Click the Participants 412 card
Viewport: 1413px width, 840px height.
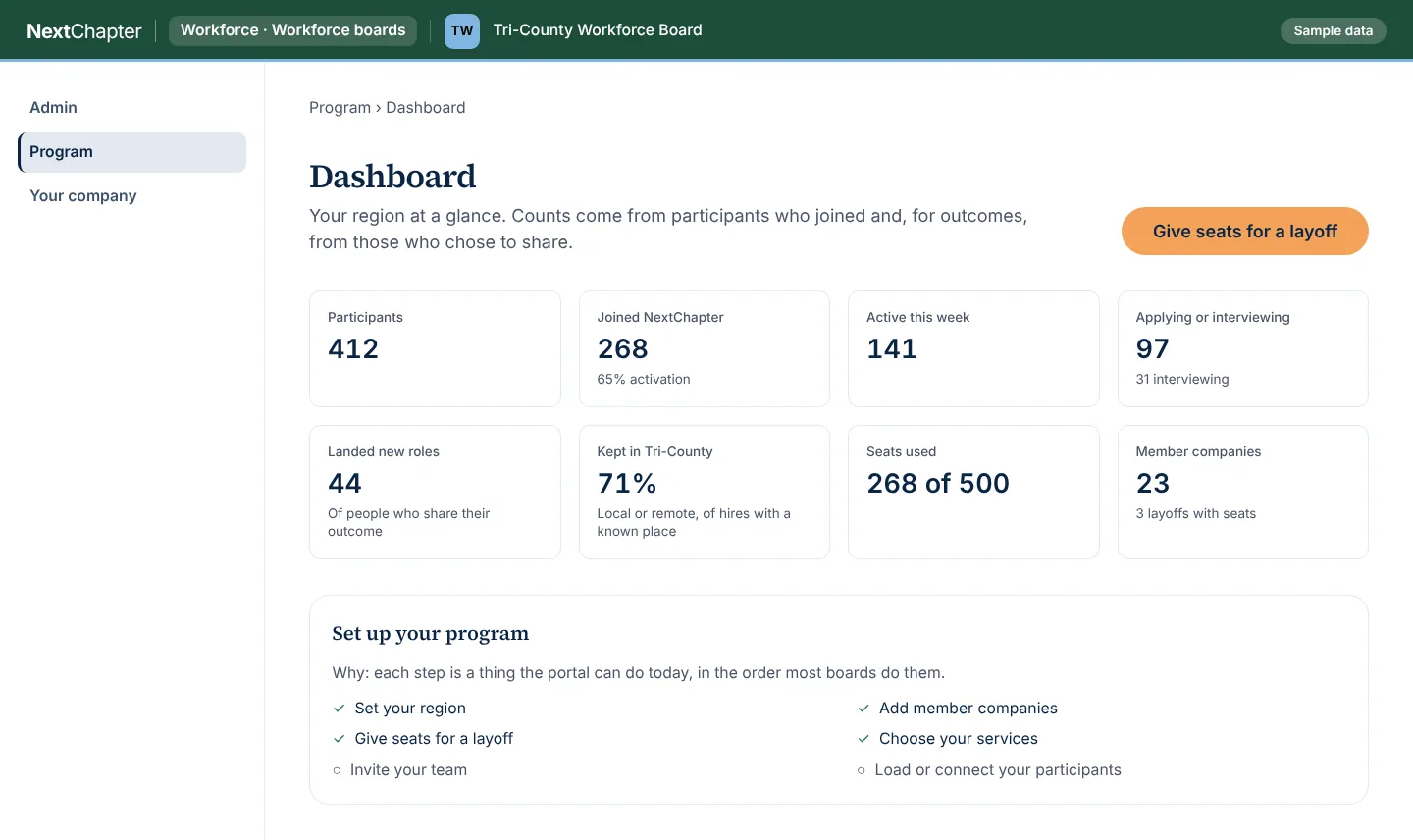tap(435, 348)
